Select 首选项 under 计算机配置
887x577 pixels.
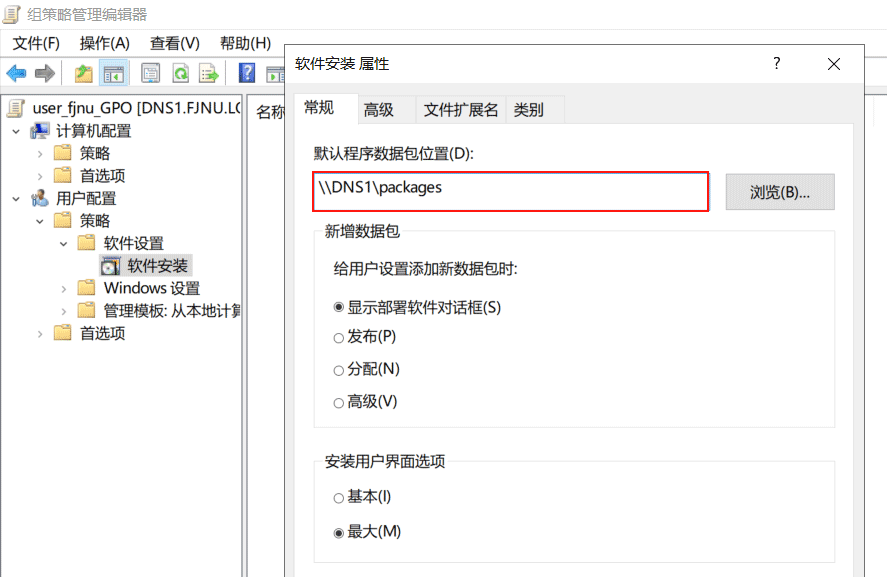click(102, 176)
